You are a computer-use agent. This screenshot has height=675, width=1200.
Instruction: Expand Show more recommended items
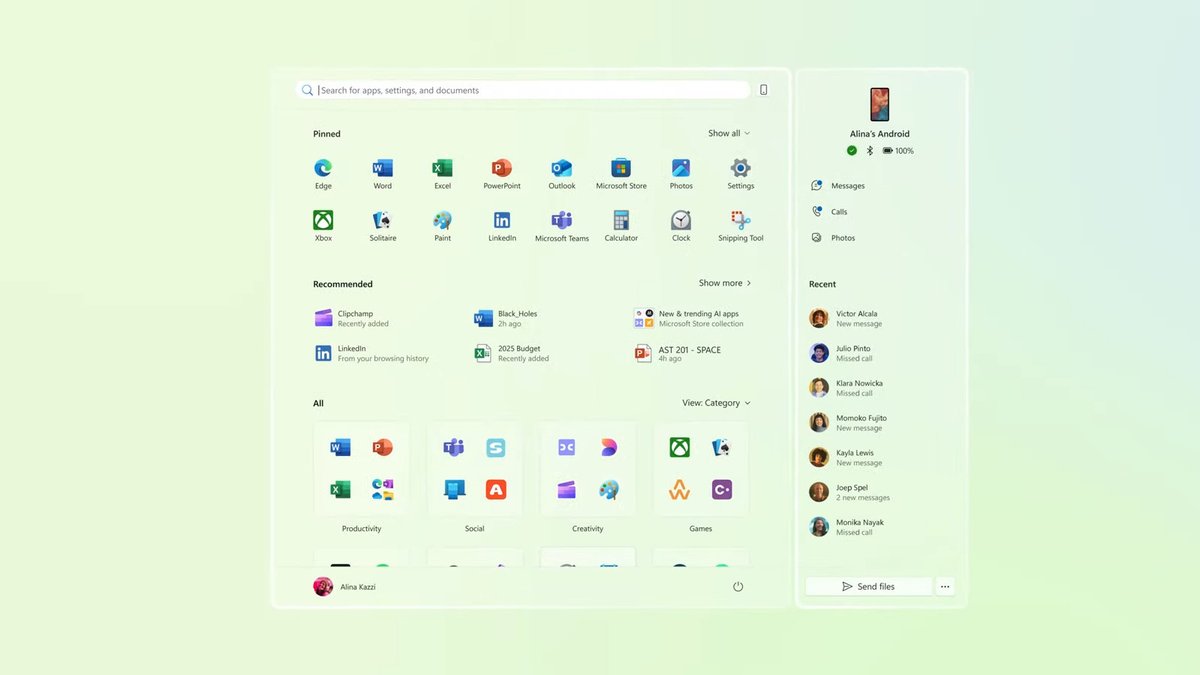coord(724,283)
